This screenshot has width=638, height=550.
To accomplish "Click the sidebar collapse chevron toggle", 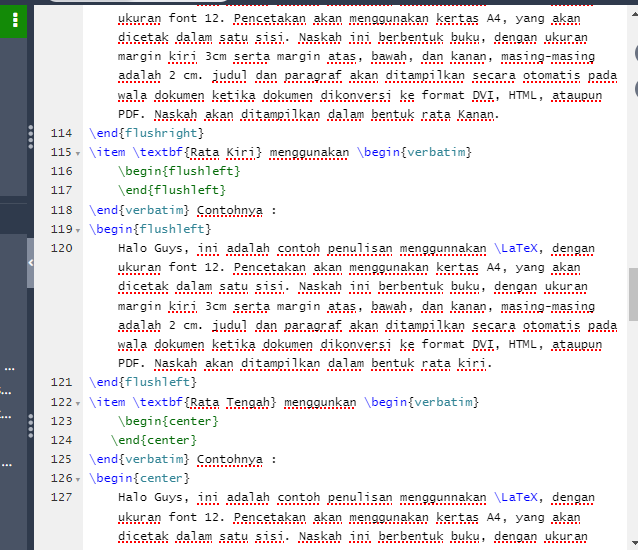I will (31, 263).
